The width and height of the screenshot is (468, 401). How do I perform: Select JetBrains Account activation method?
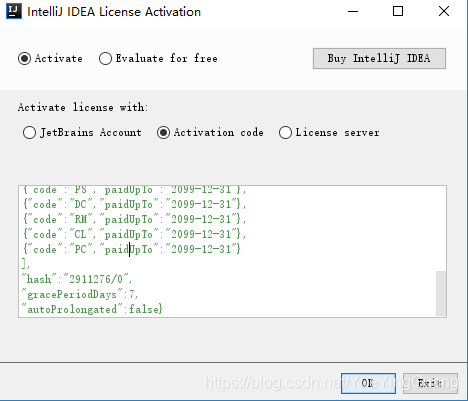click(x=82, y=133)
